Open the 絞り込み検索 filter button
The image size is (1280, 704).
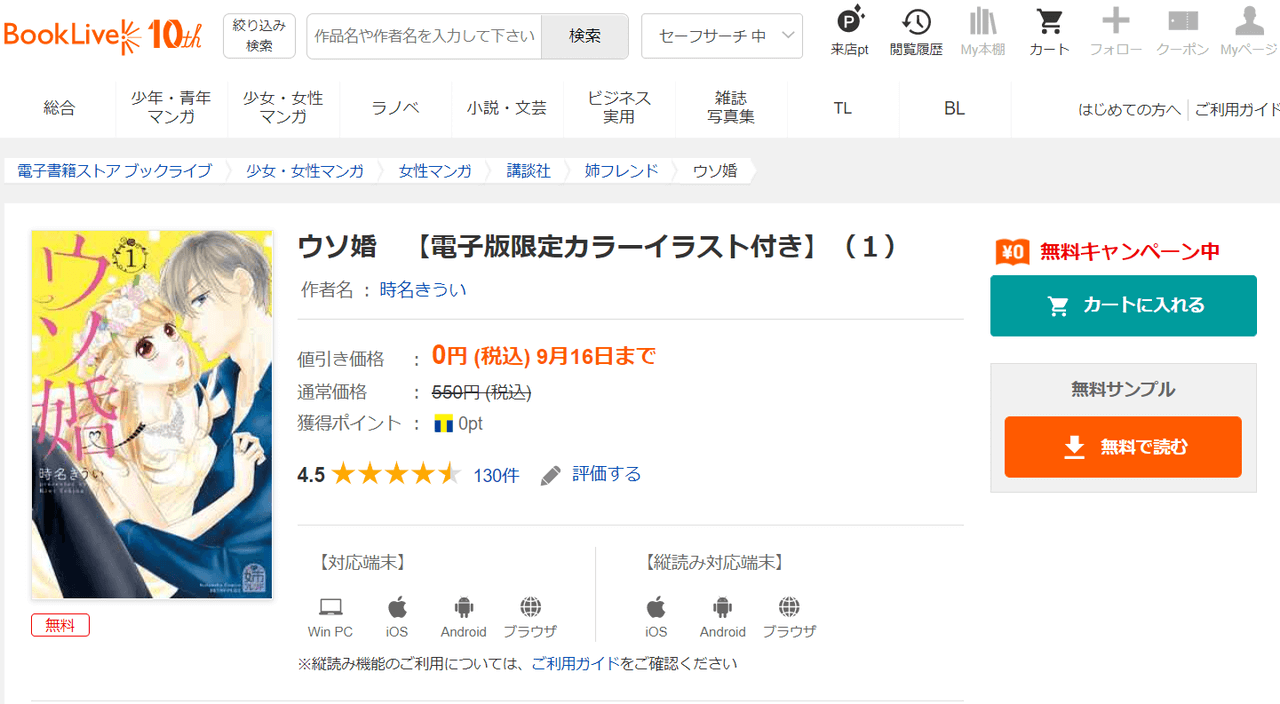click(259, 36)
